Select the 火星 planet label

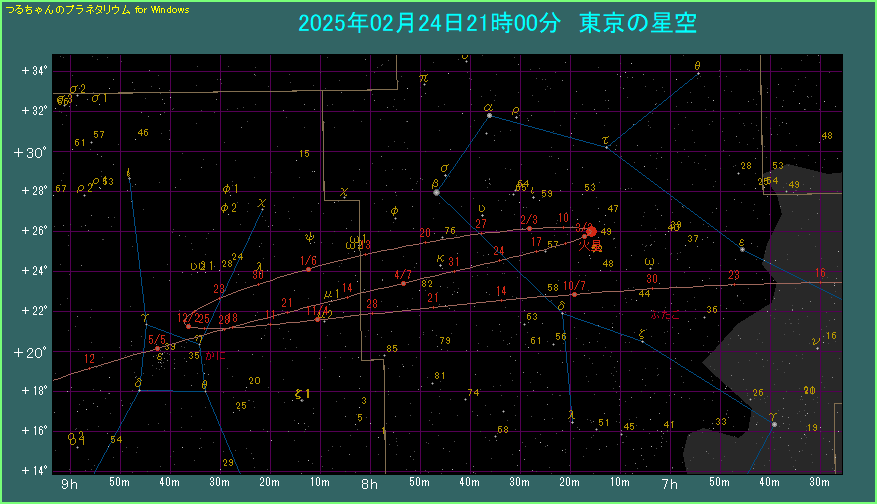coord(590,246)
